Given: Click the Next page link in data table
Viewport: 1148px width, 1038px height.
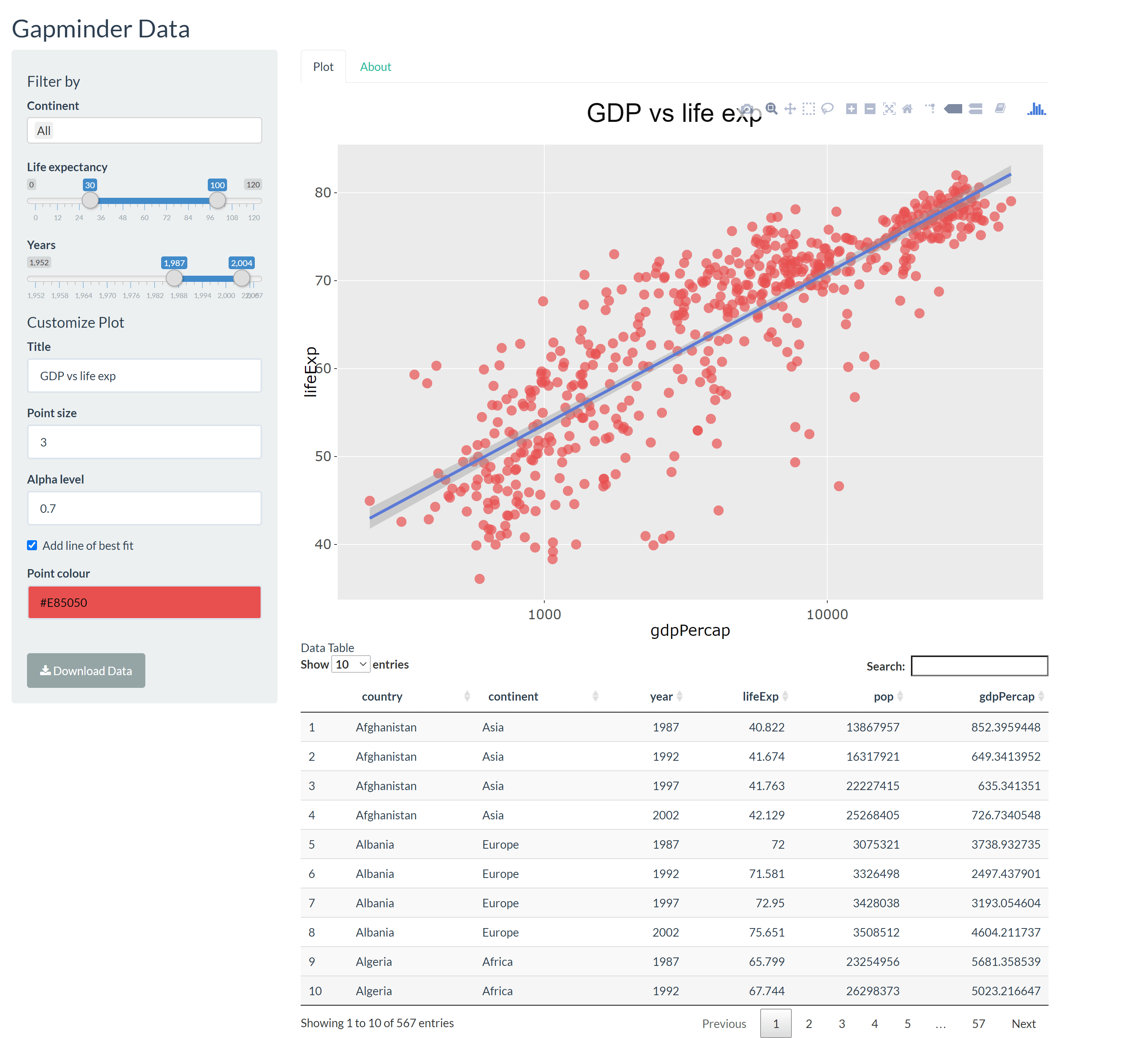Looking at the screenshot, I should click(1029, 1023).
